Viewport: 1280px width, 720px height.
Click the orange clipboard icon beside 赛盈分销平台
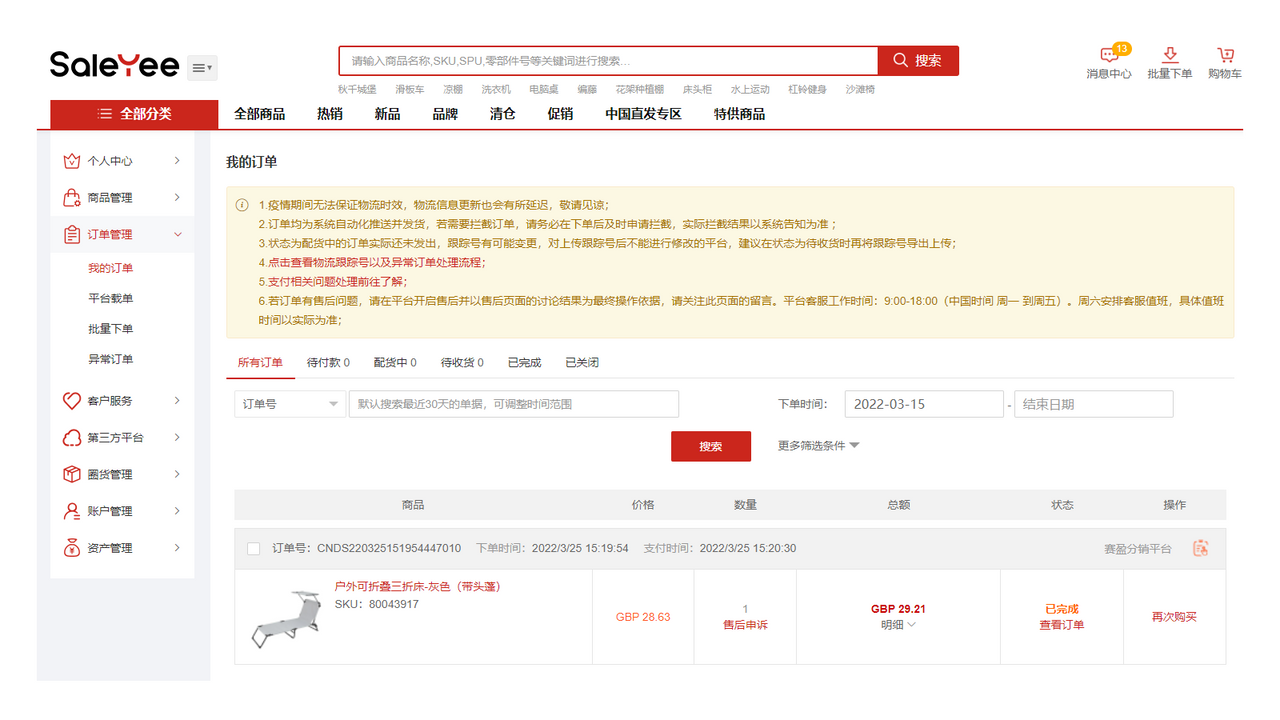click(x=1201, y=548)
